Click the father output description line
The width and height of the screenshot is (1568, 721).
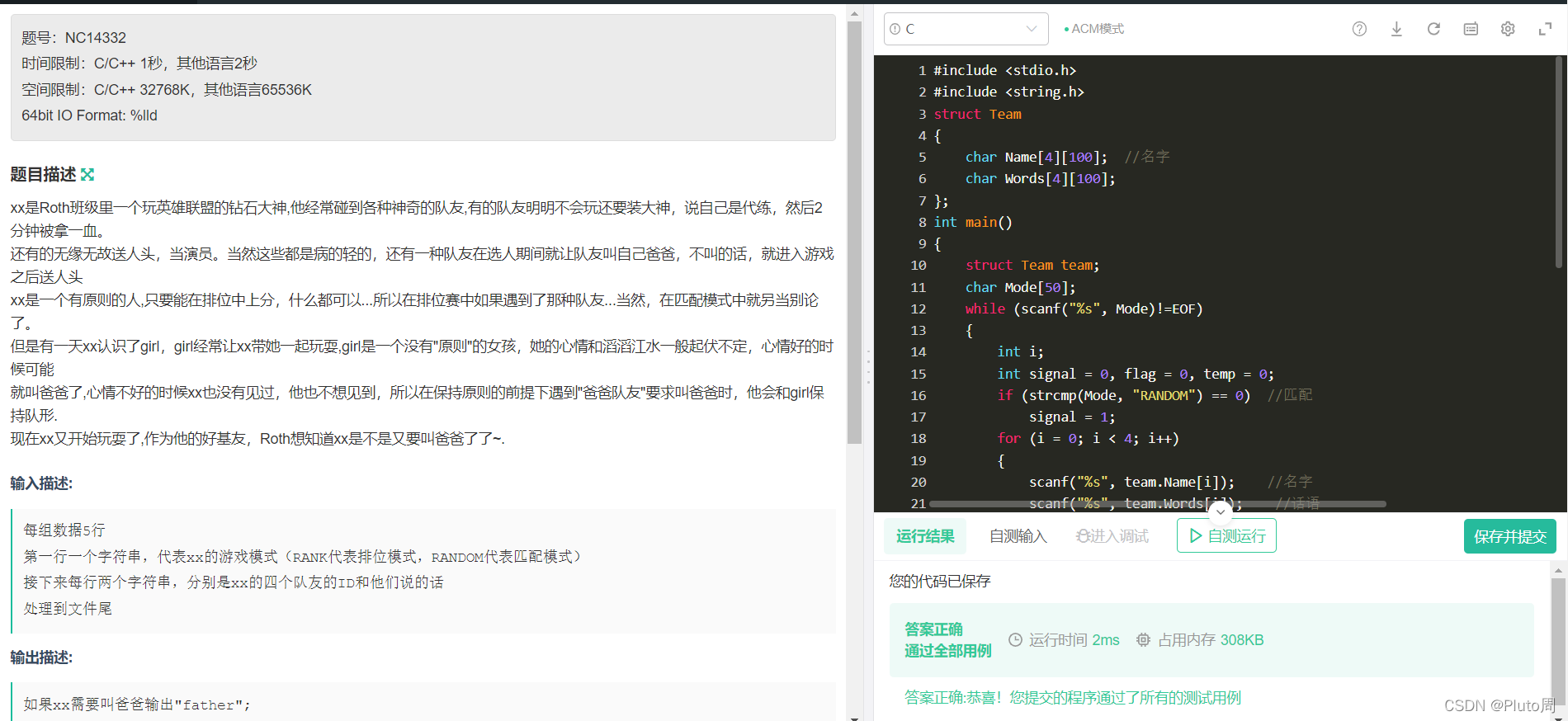click(136, 705)
